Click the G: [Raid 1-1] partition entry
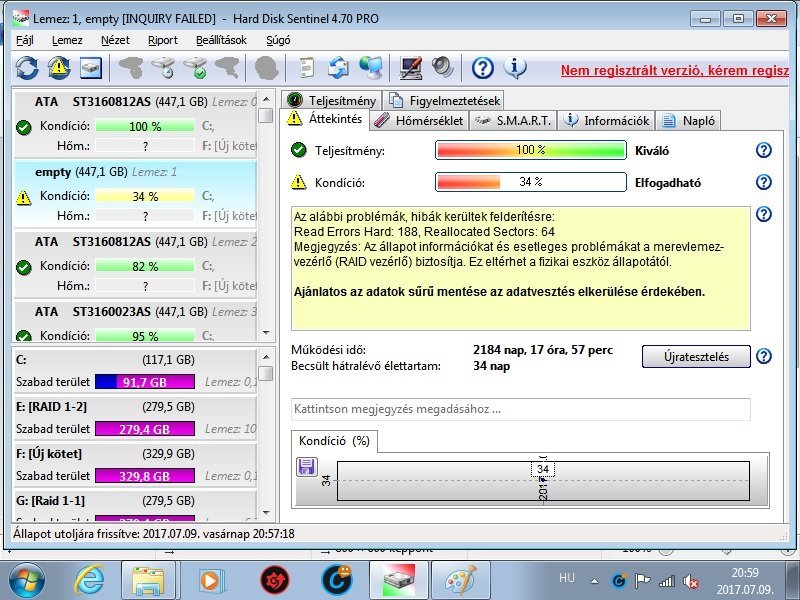The image size is (800, 600). pos(135,506)
